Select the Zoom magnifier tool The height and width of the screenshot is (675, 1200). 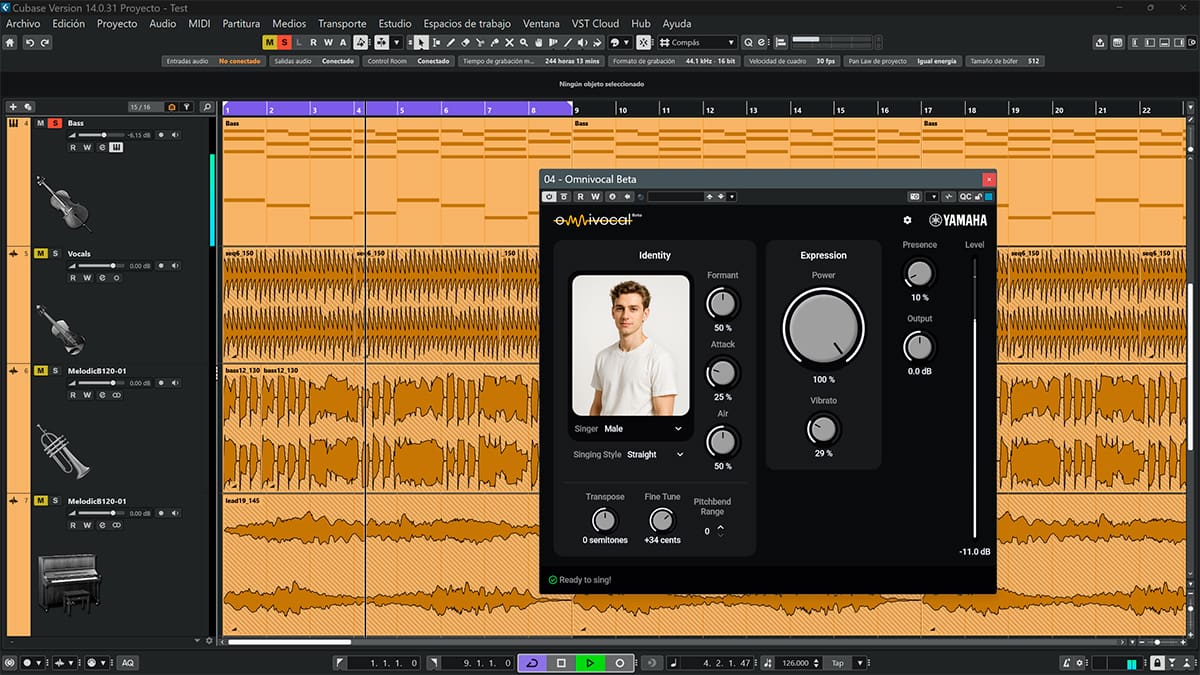coord(524,43)
